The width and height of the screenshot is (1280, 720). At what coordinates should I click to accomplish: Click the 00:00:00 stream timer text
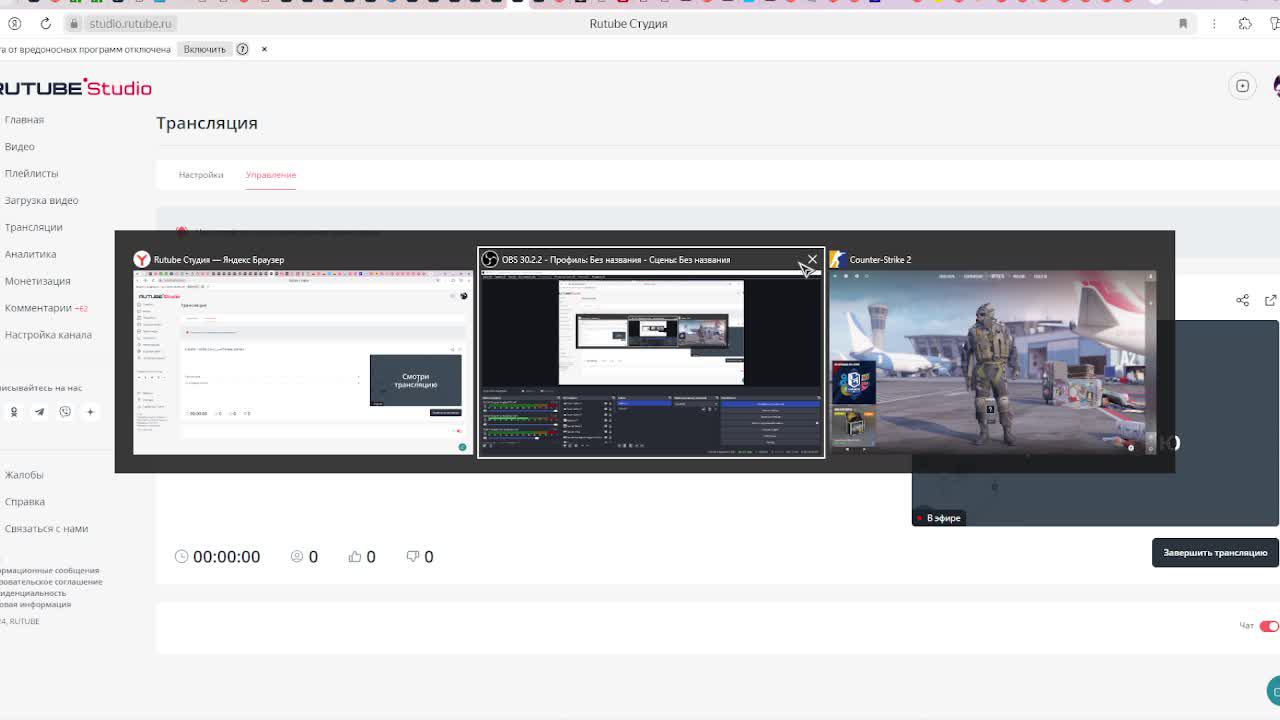pyautogui.click(x=226, y=556)
